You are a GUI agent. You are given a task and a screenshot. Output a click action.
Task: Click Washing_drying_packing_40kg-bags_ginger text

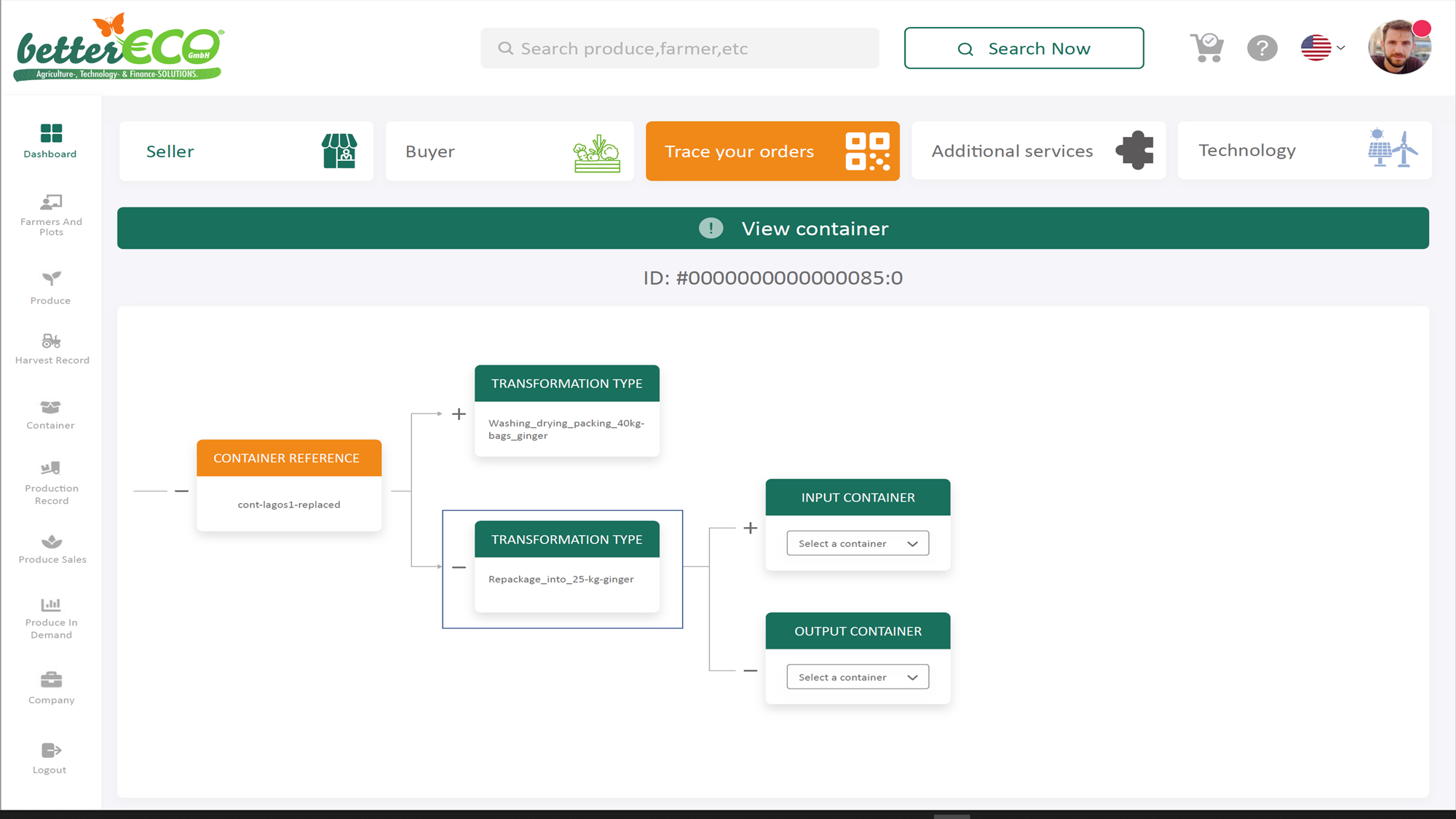point(566,430)
